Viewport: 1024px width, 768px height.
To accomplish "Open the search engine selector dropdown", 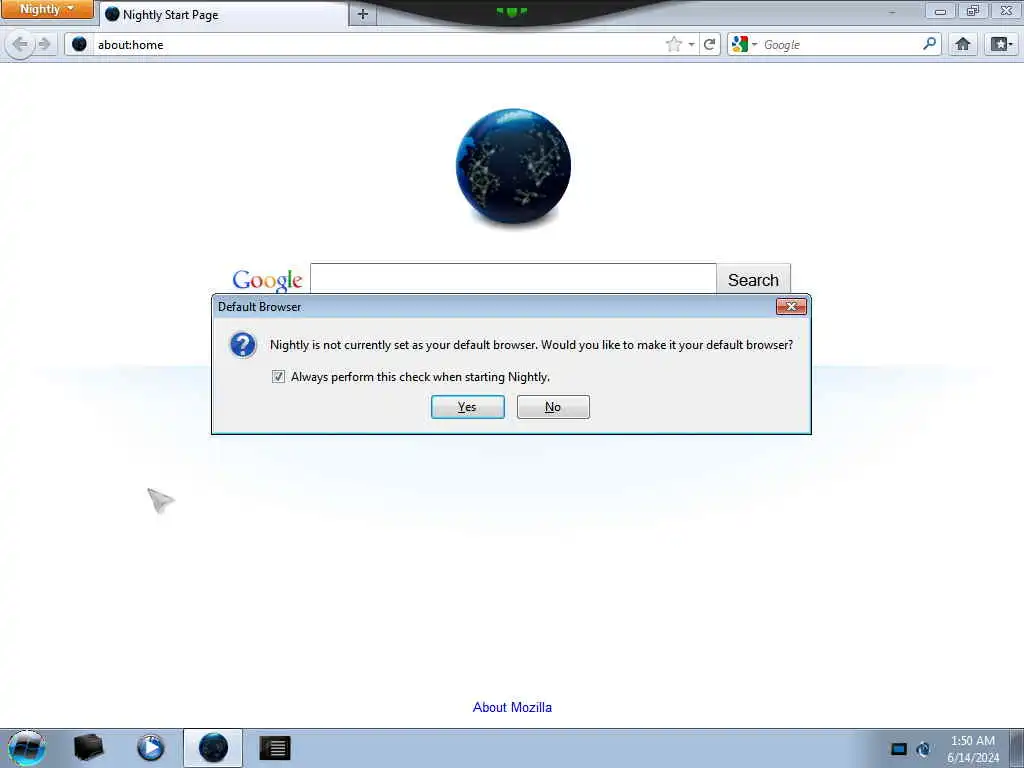I will [x=744, y=44].
